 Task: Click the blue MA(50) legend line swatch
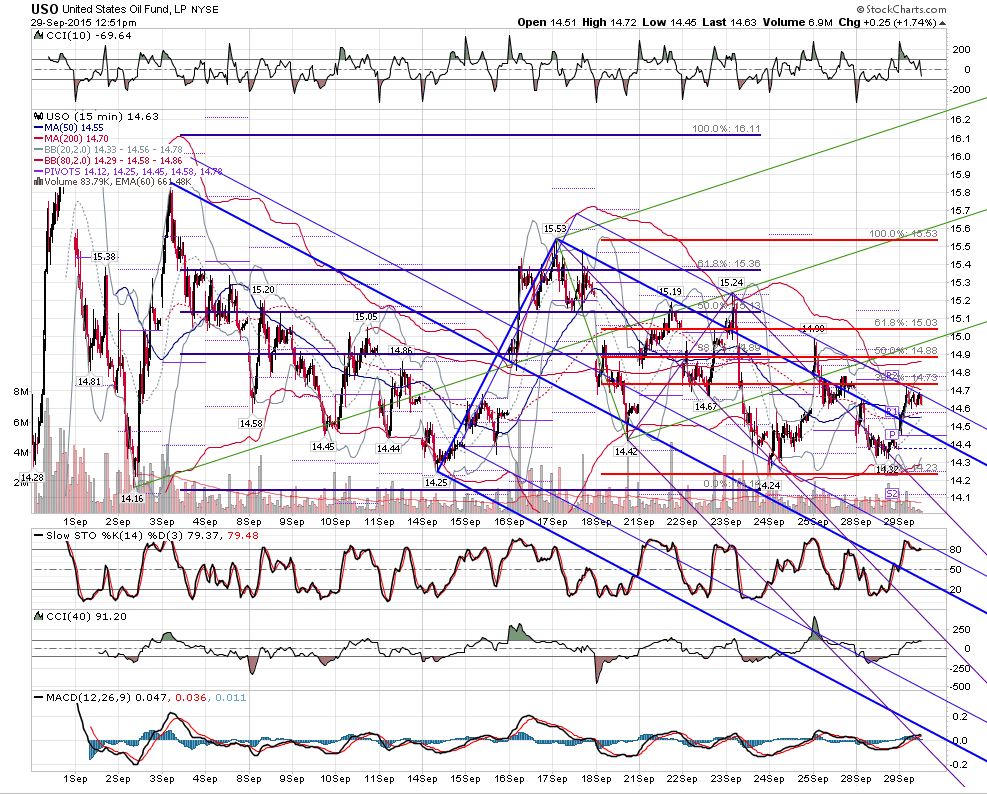tap(38, 127)
